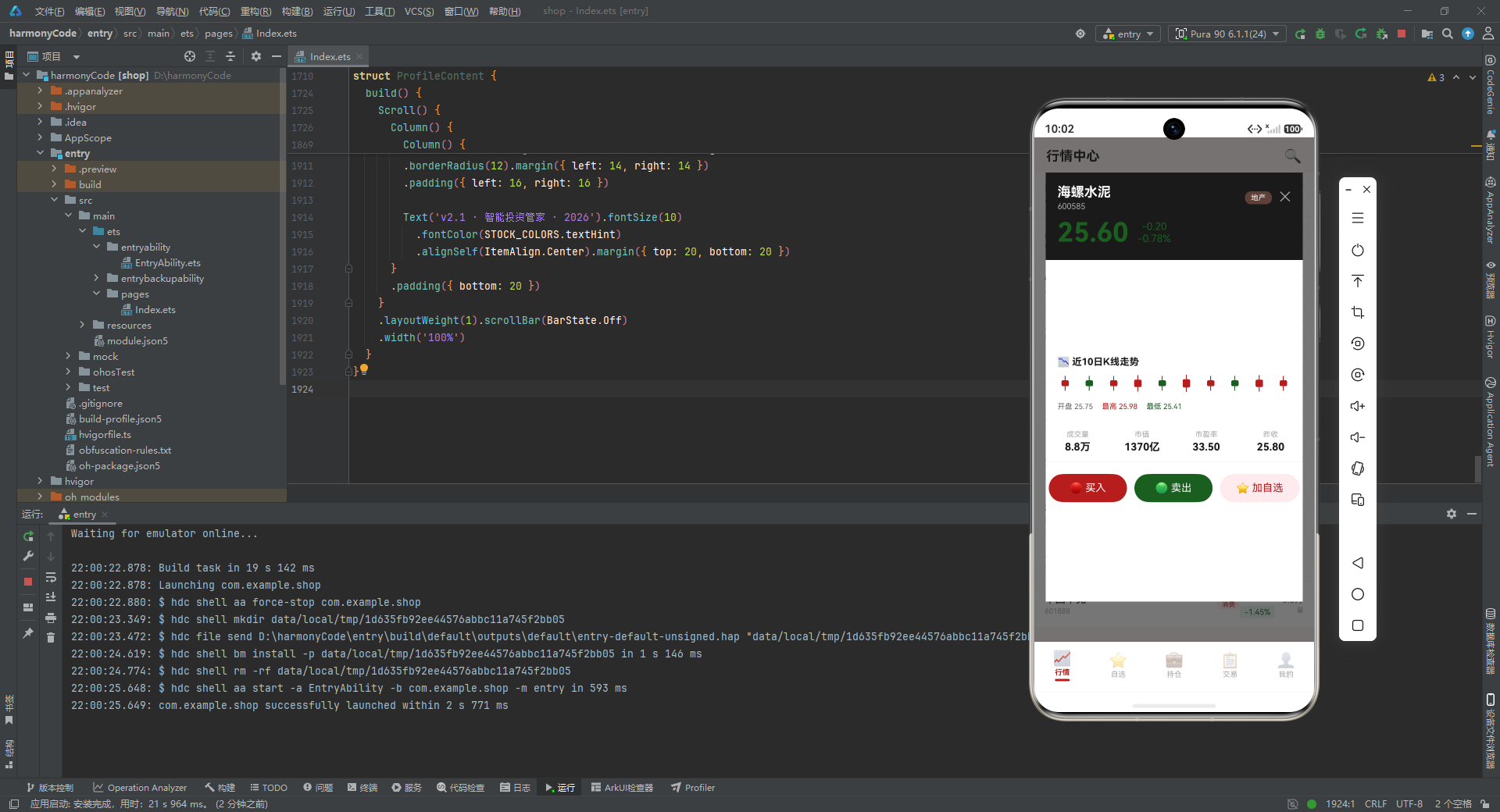The height and width of the screenshot is (812, 1500).
Task: Switch to 持仓 tab in emulator app
Action: coord(1174,664)
